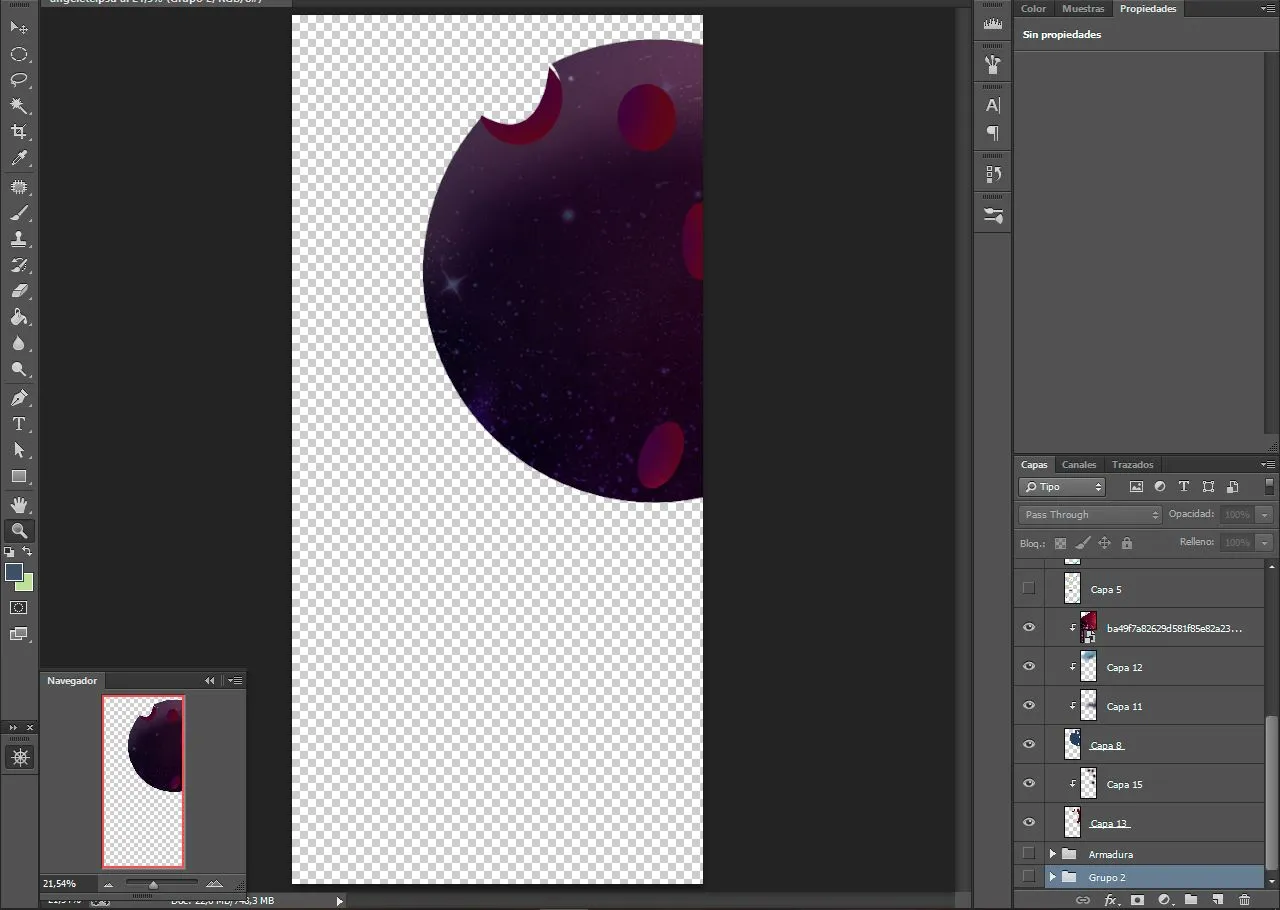Image resolution: width=1280 pixels, height=910 pixels.
Task: Delete the selected layer
Action: tap(1244, 900)
